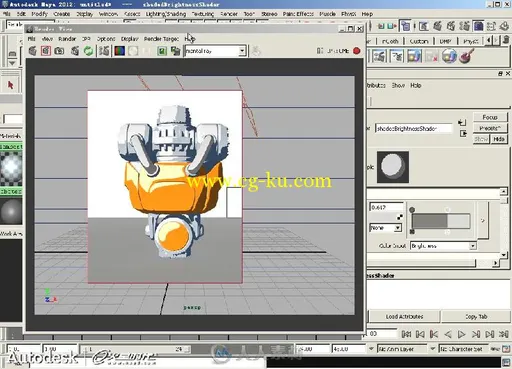Click the toolbox collapse down arrow
The height and width of the screenshot is (369, 512).
coord(12,63)
